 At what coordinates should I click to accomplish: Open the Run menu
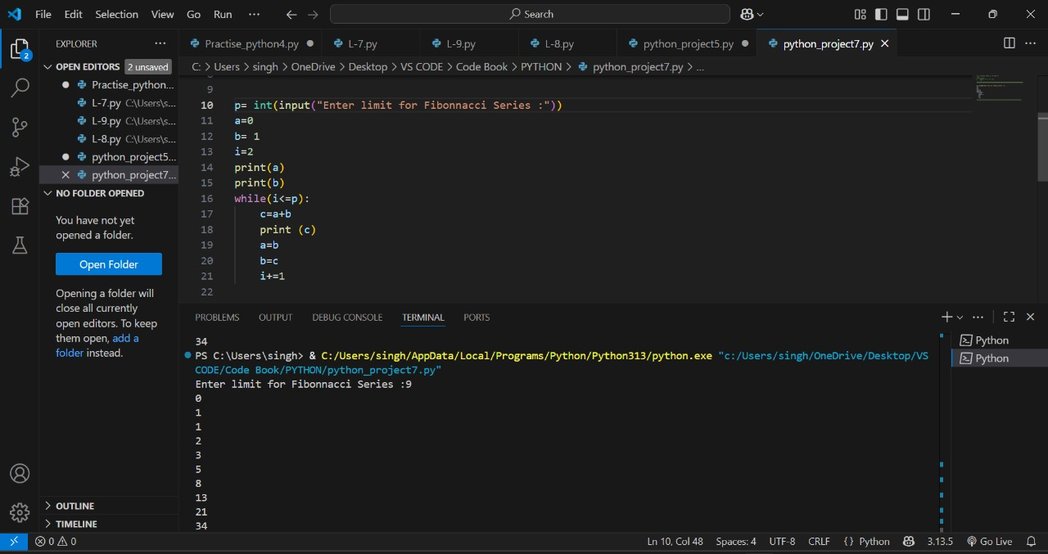[x=223, y=14]
